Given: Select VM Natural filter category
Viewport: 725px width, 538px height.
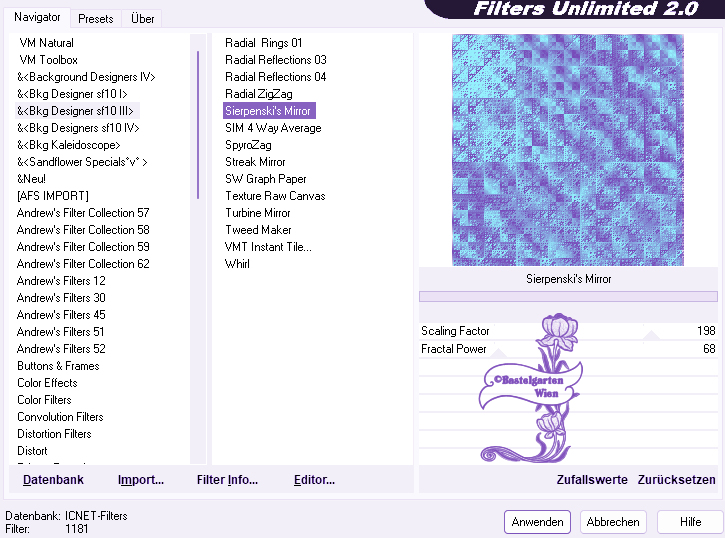Looking at the screenshot, I should point(46,43).
